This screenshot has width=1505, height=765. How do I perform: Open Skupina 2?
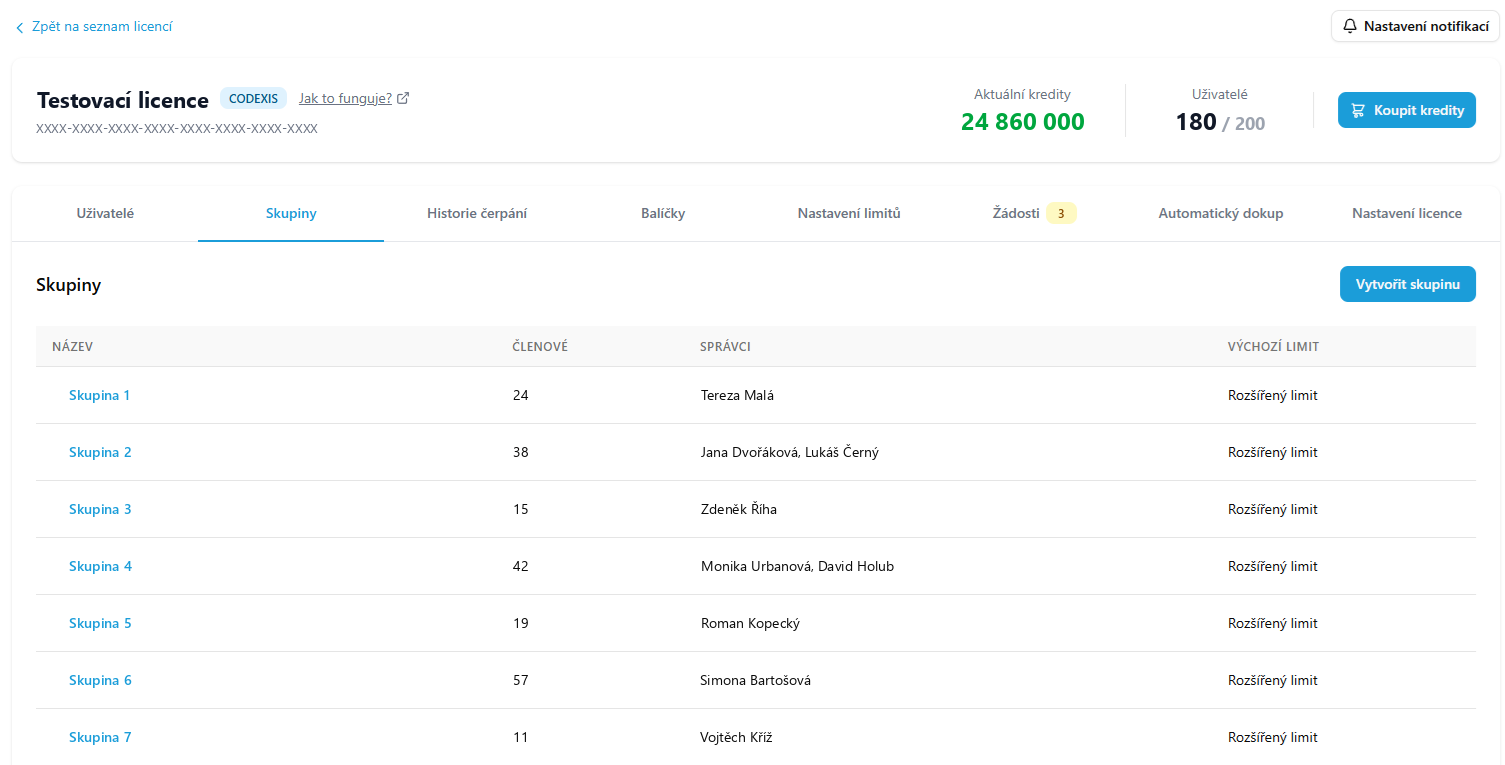(100, 452)
